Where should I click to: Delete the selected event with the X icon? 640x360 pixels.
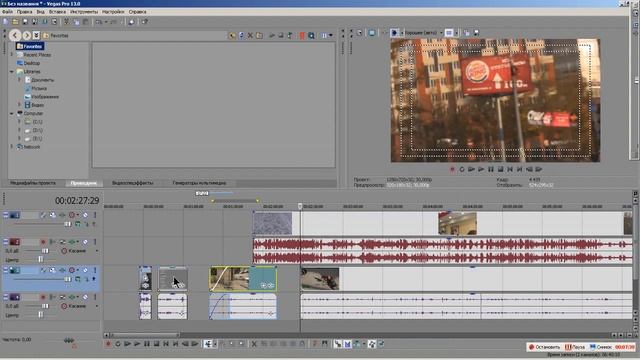coord(254,344)
